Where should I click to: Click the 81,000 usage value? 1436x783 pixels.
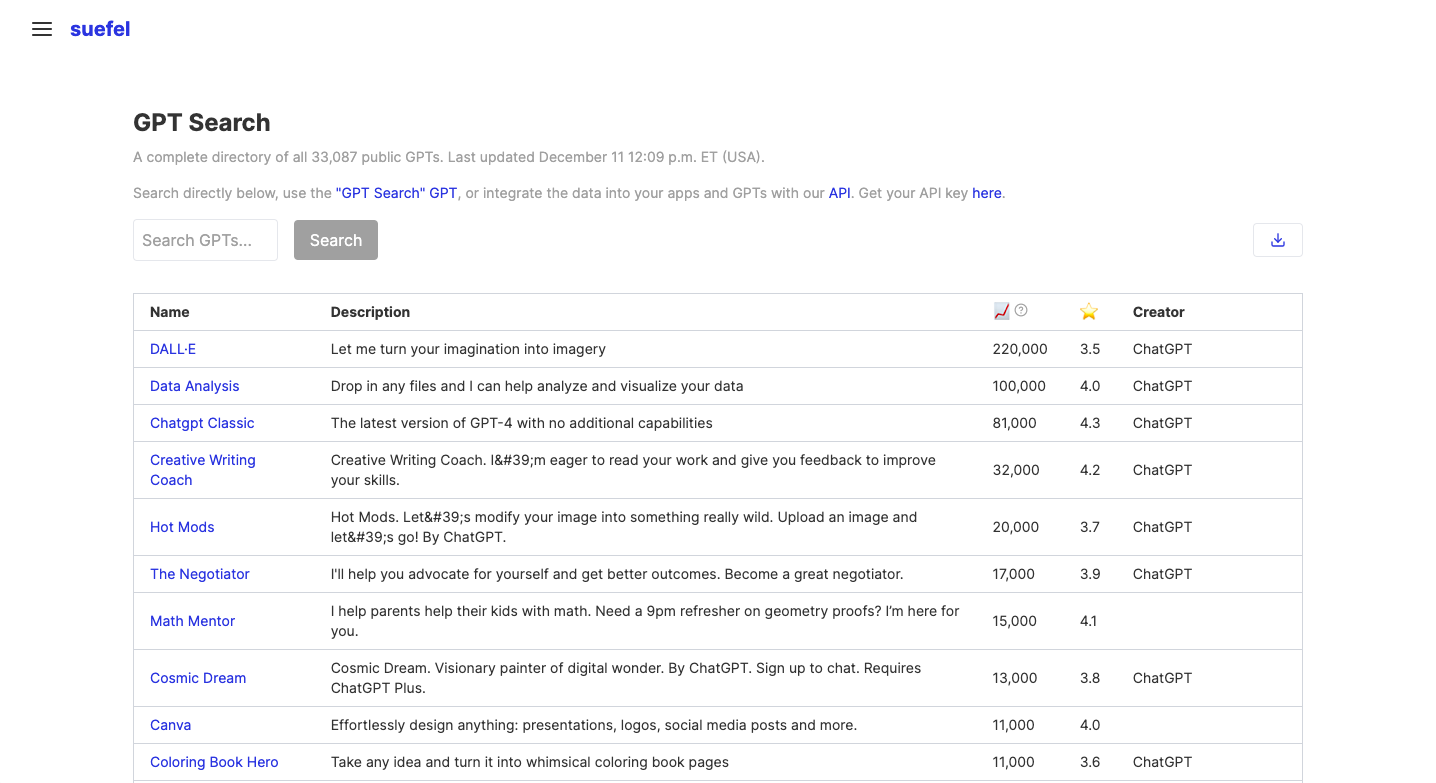(1015, 423)
